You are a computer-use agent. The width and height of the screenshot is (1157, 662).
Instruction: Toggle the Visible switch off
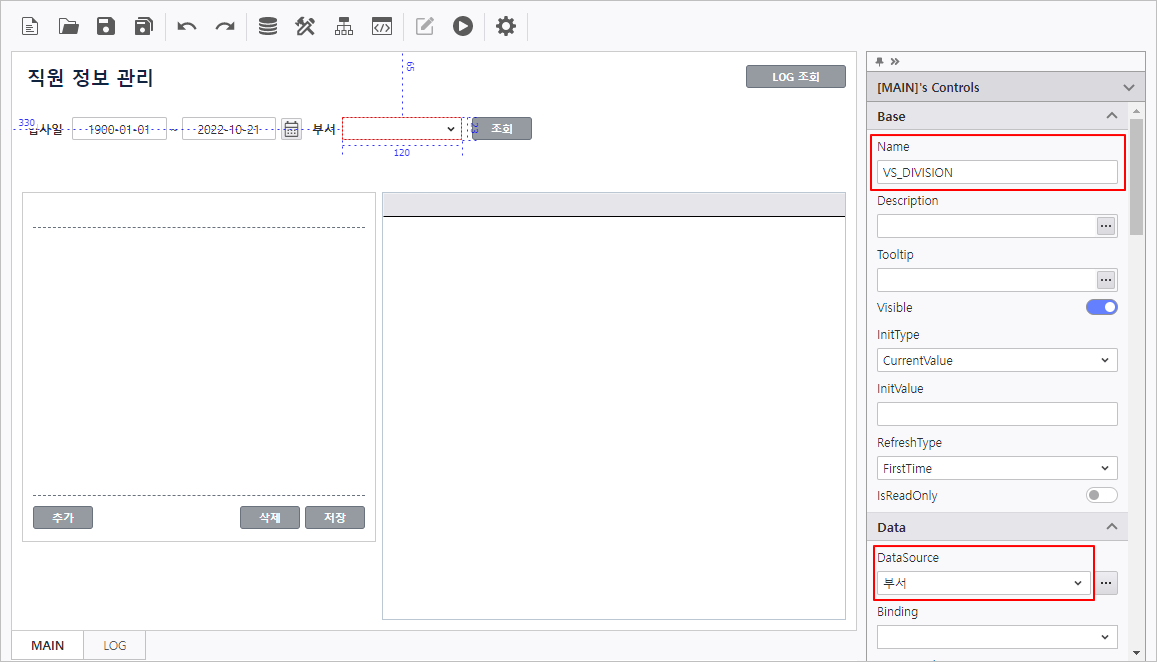click(1101, 308)
